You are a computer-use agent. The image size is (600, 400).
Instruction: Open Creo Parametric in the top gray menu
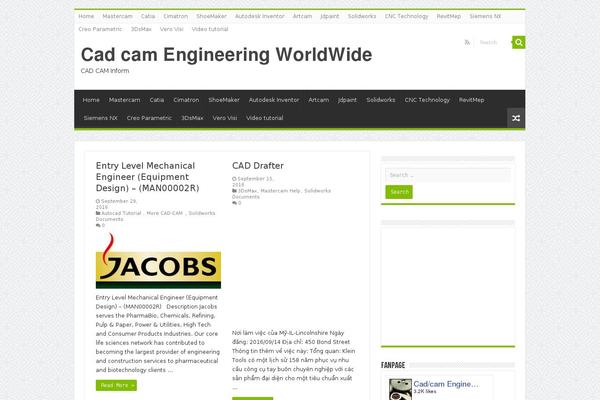[x=100, y=29]
